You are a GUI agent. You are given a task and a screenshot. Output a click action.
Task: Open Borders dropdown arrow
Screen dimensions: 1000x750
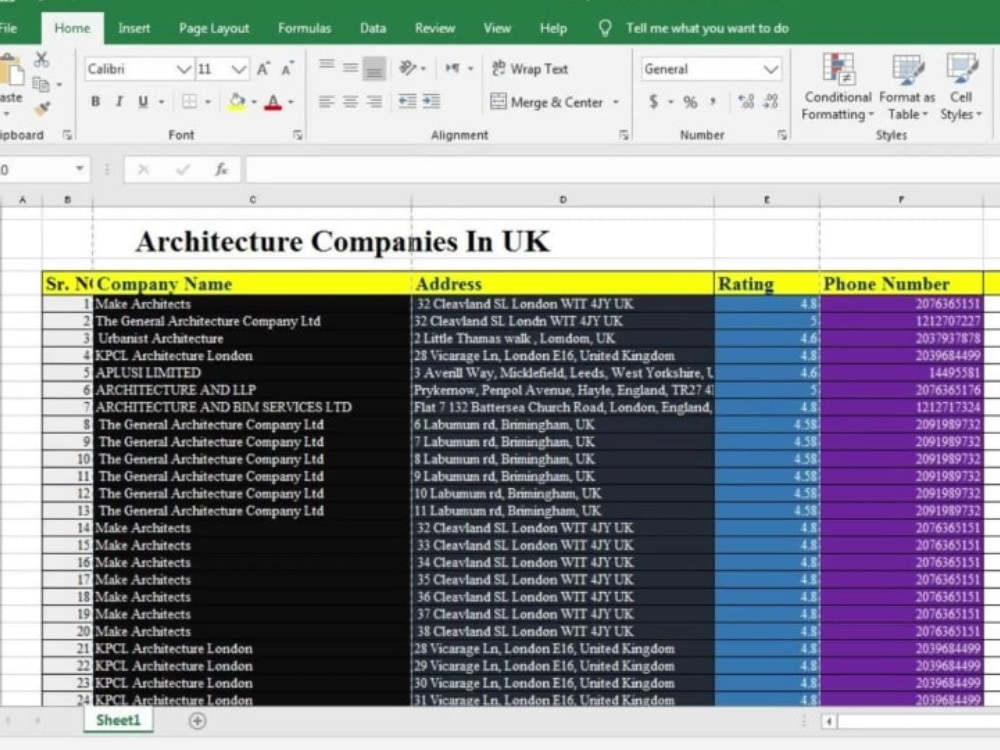click(x=208, y=102)
